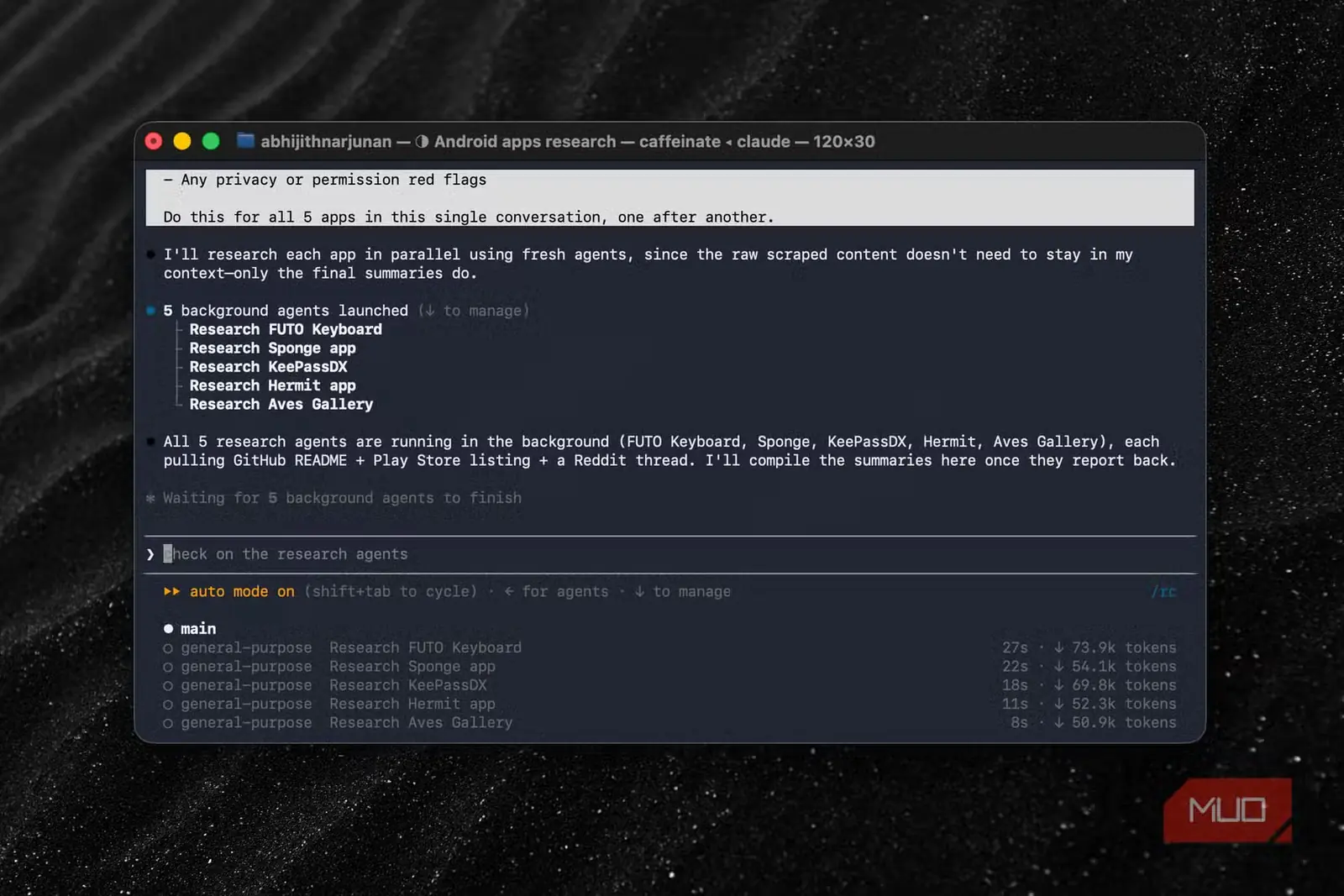The width and height of the screenshot is (1344, 896).
Task: Click the '27s' elapsed time
Action: 1015,647
